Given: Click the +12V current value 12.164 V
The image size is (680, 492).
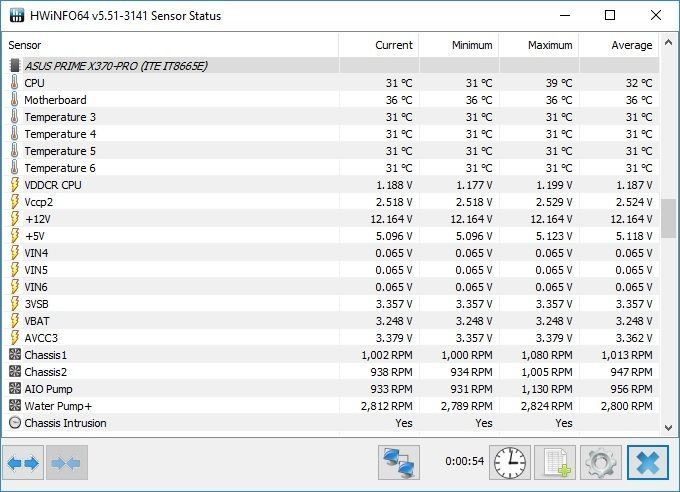Looking at the screenshot, I should pos(391,218).
